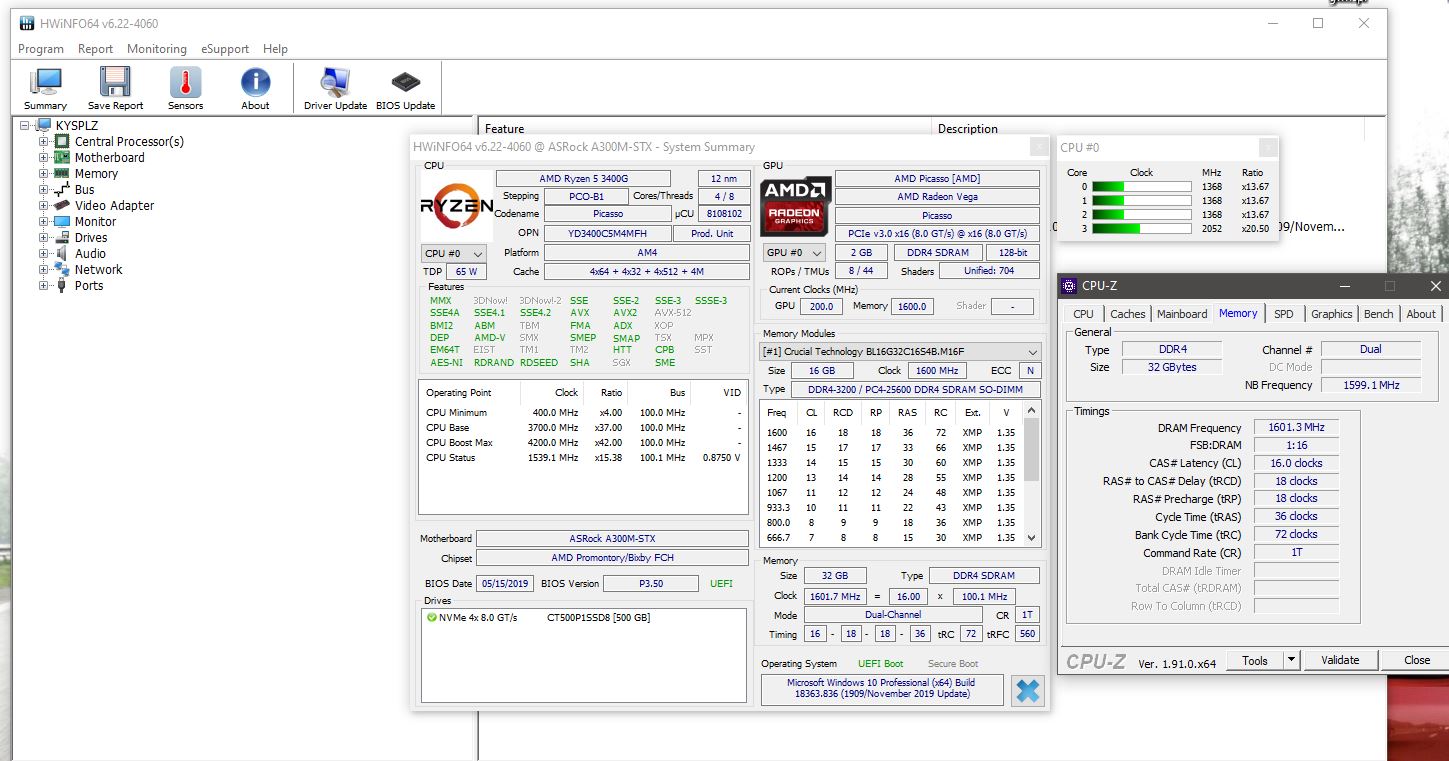This screenshot has width=1449, height=761.
Task: Select the Memory tree item
Action: [96, 174]
